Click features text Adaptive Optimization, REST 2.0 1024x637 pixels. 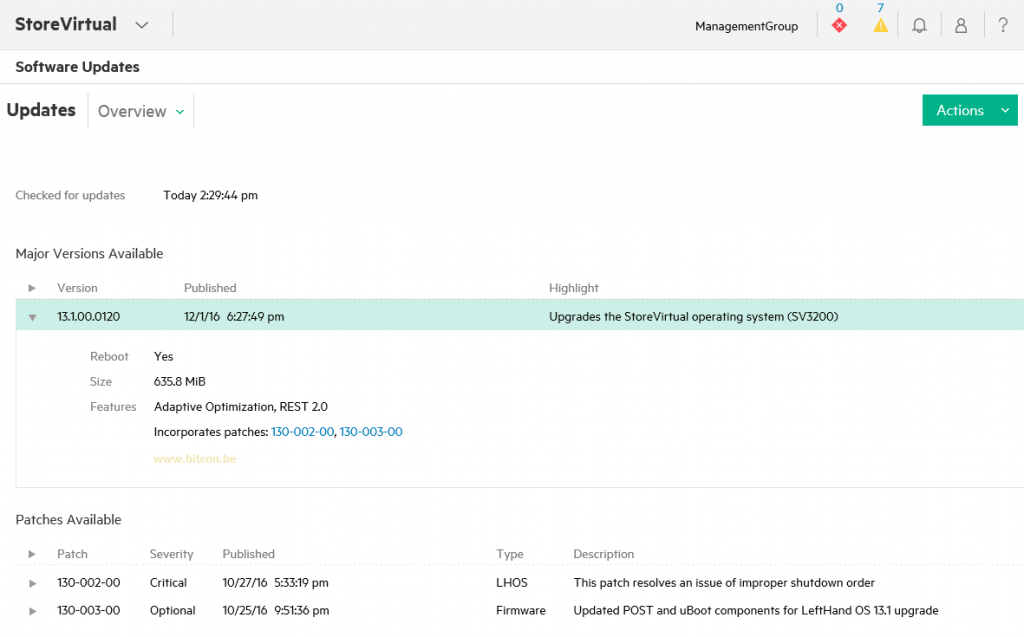(240, 407)
